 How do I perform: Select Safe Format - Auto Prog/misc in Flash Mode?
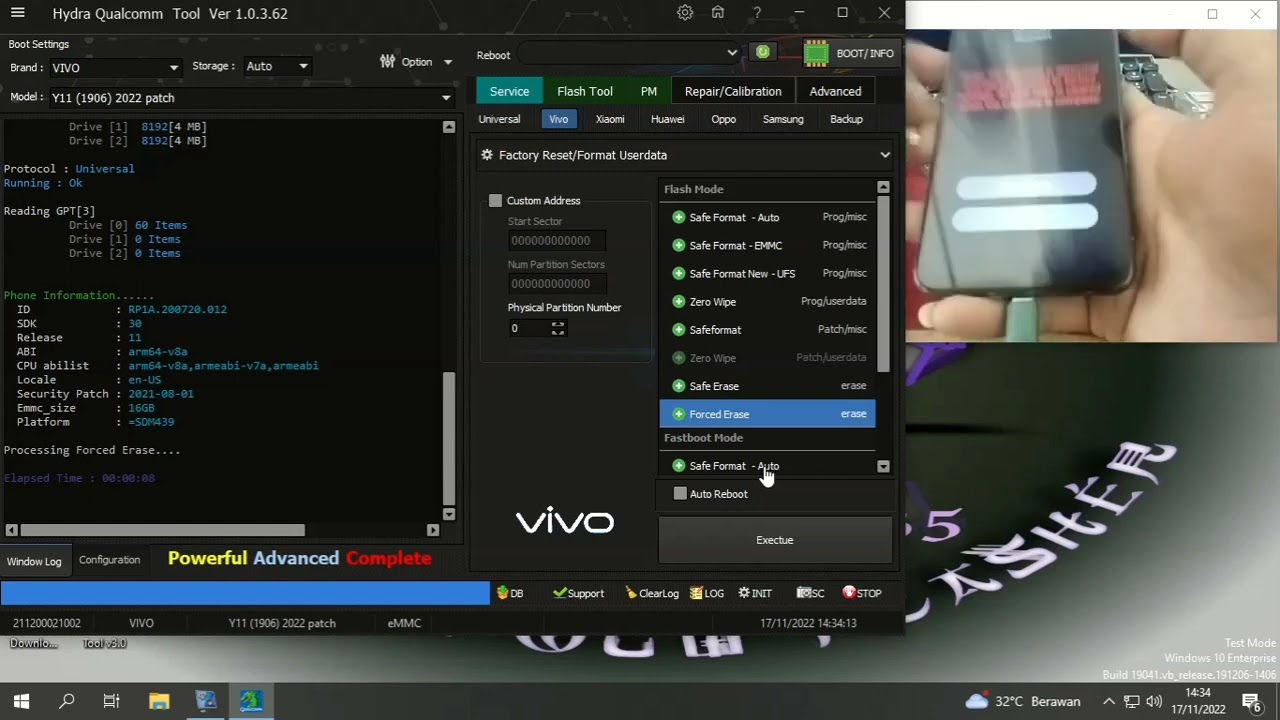(x=767, y=217)
